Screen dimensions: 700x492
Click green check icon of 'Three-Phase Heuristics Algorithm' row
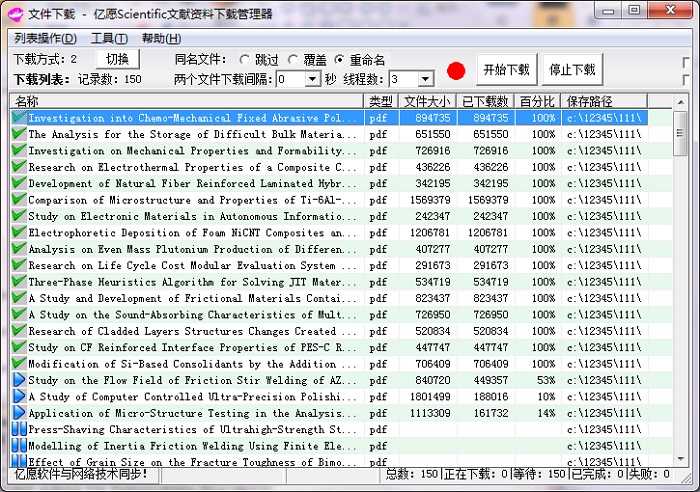[19, 281]
